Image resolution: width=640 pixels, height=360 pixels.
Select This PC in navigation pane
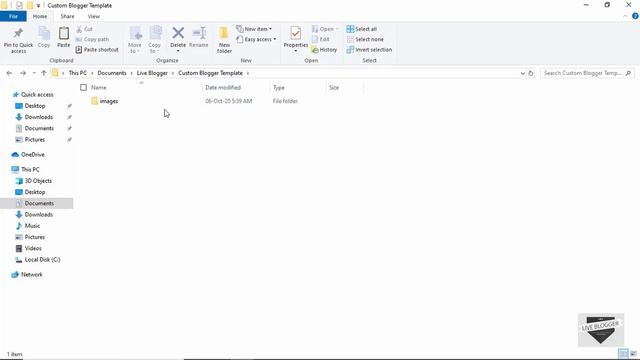point(30,169)
